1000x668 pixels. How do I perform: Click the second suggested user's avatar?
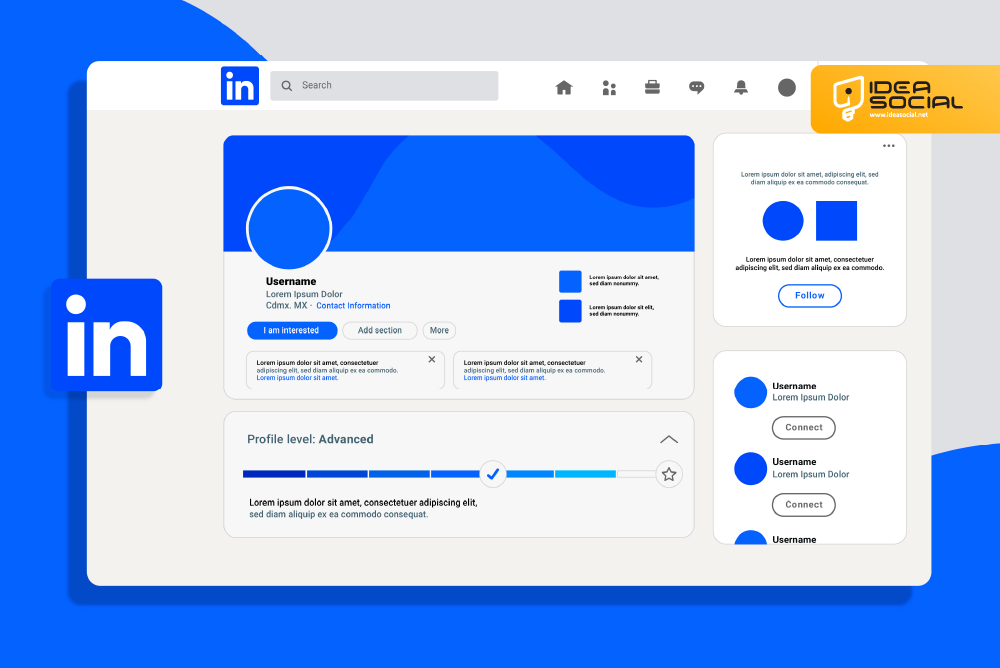click(x=751, y=469)
